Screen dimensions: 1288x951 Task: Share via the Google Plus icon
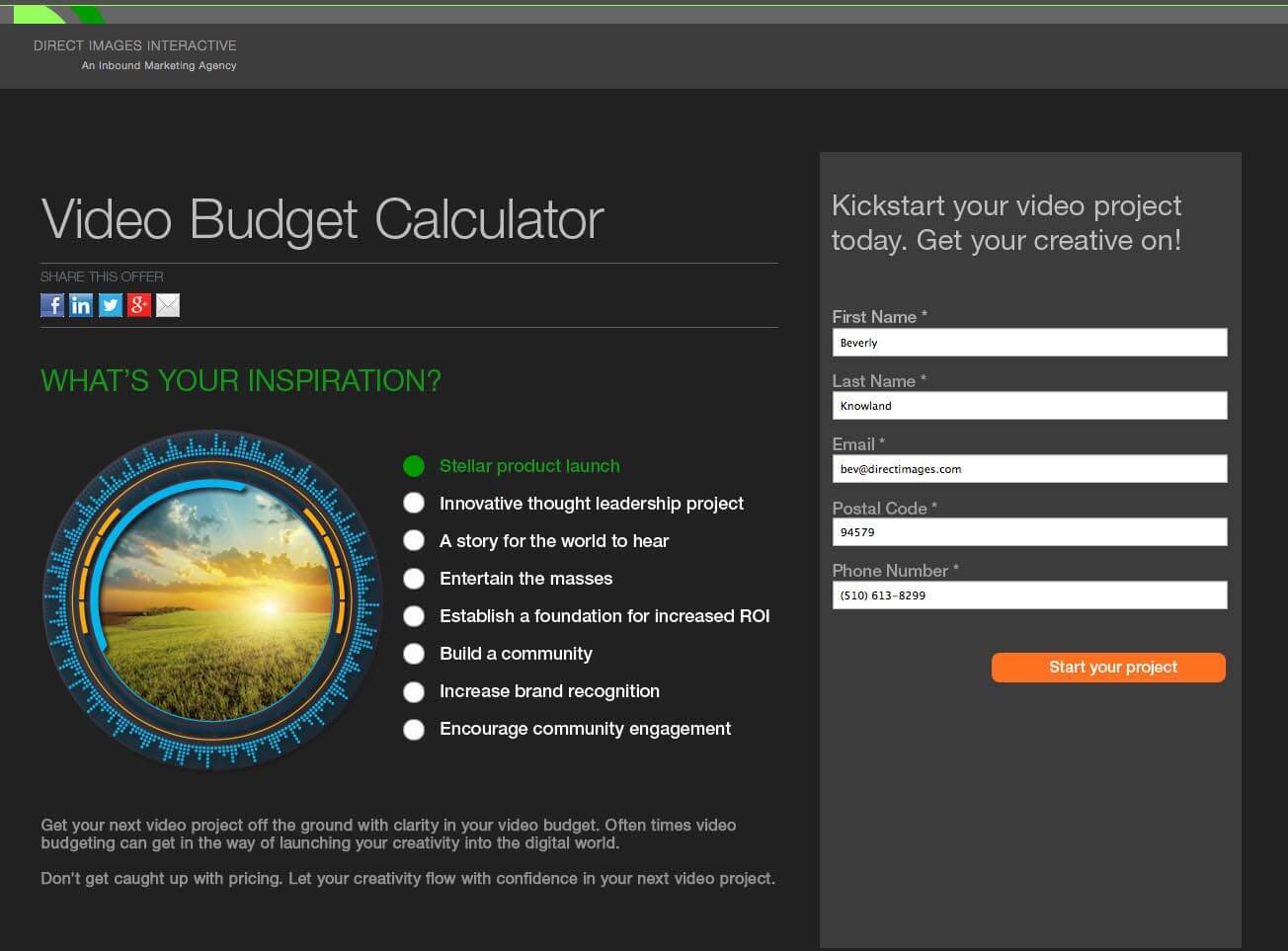pos(139,305)
